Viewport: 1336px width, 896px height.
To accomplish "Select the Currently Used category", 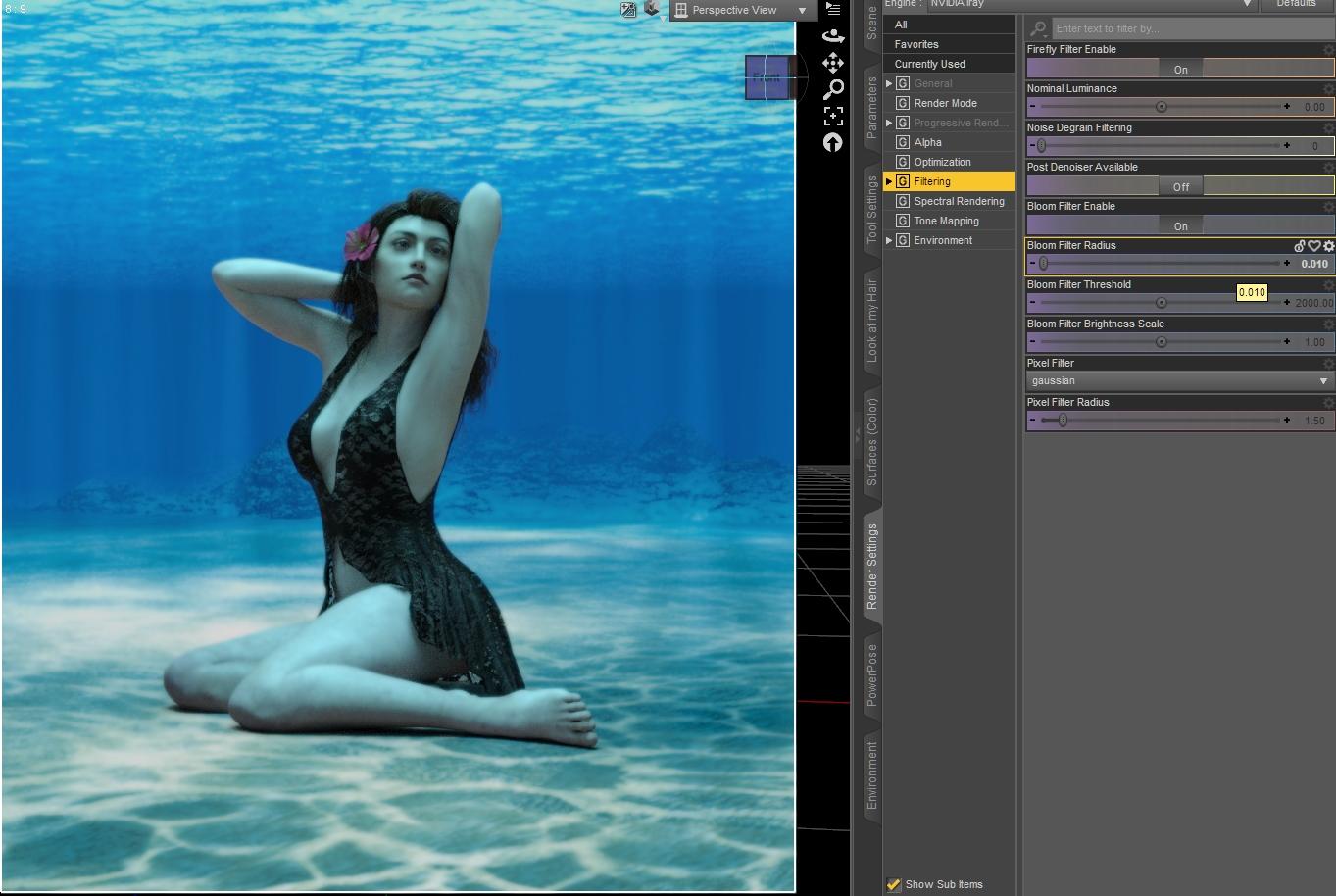I will [950, 64].
